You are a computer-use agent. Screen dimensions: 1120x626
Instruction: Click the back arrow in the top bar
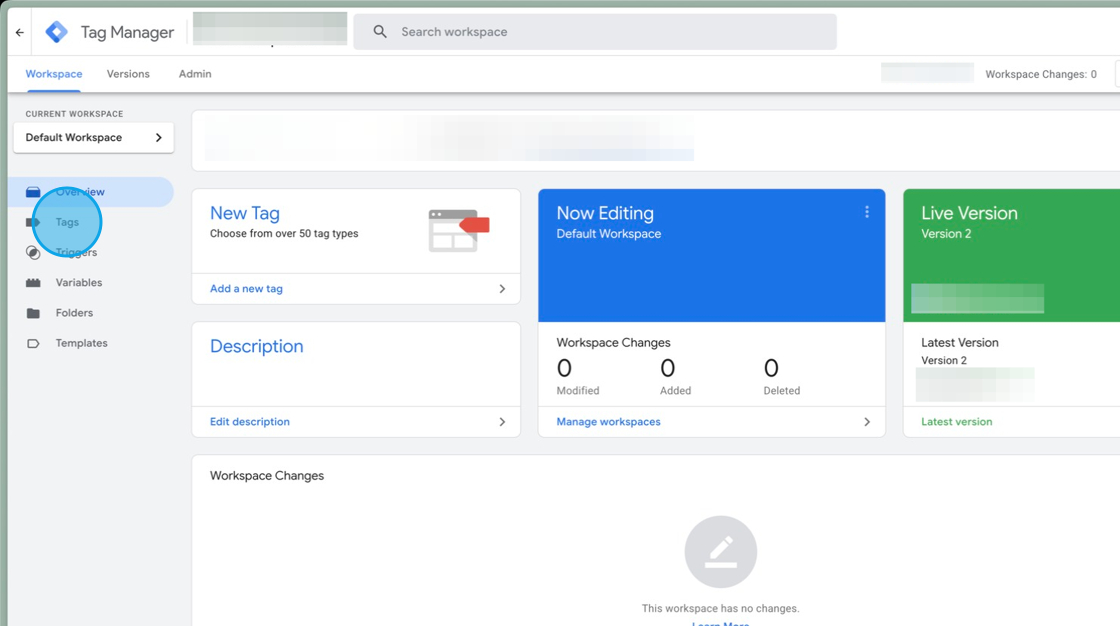[x=18, y=31]
